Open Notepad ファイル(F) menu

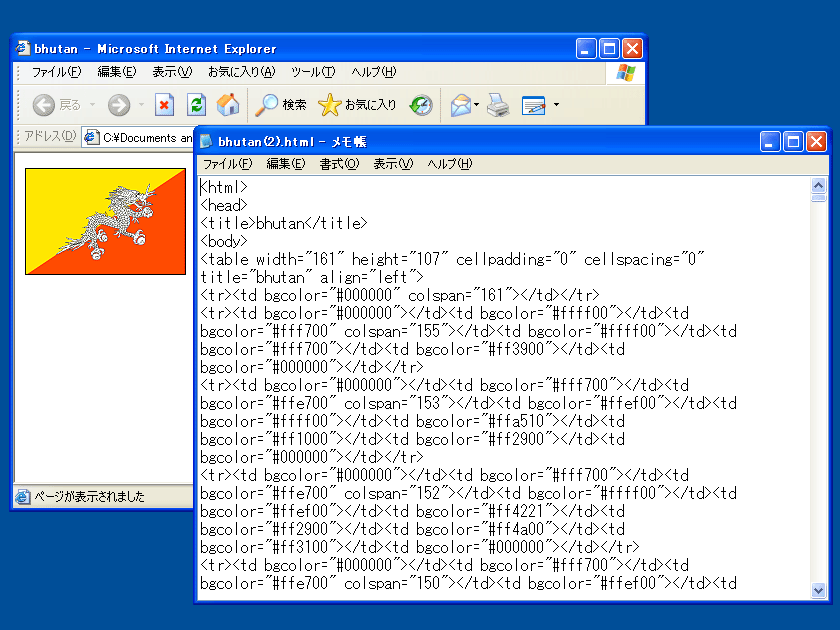[227, 164]
